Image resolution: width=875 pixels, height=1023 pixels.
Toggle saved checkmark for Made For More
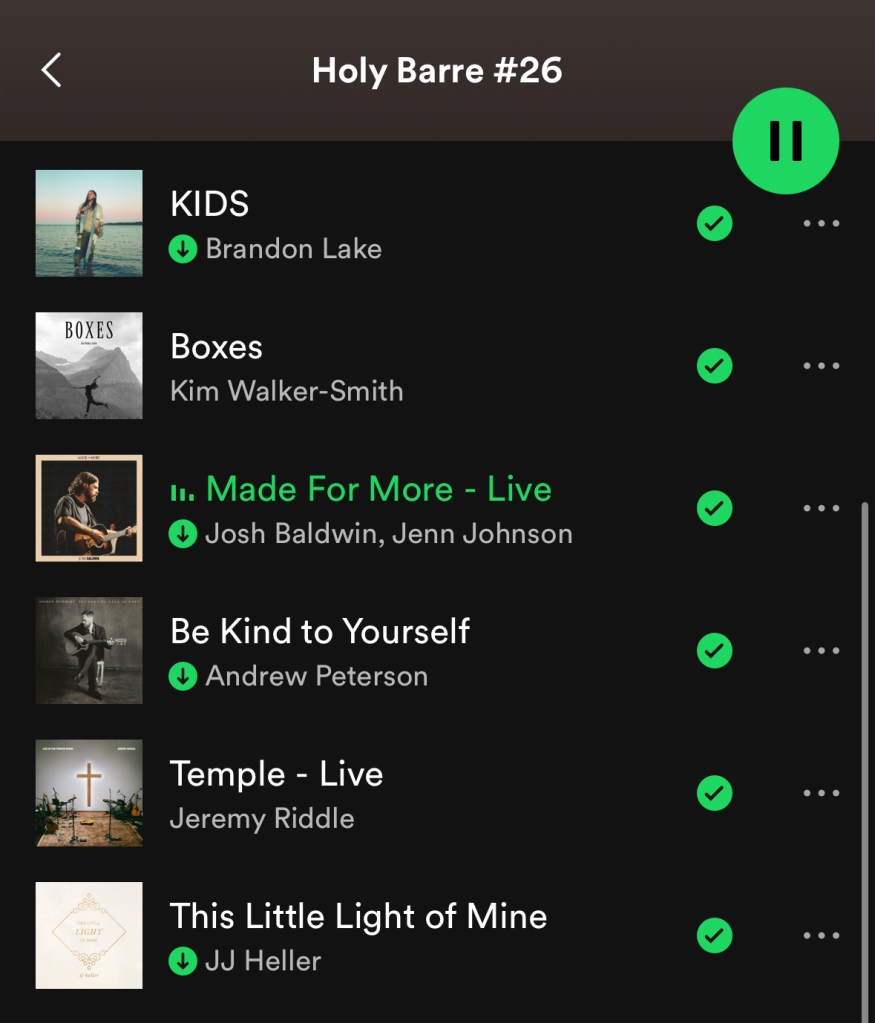pyautogui.click(x=714, y=508)
